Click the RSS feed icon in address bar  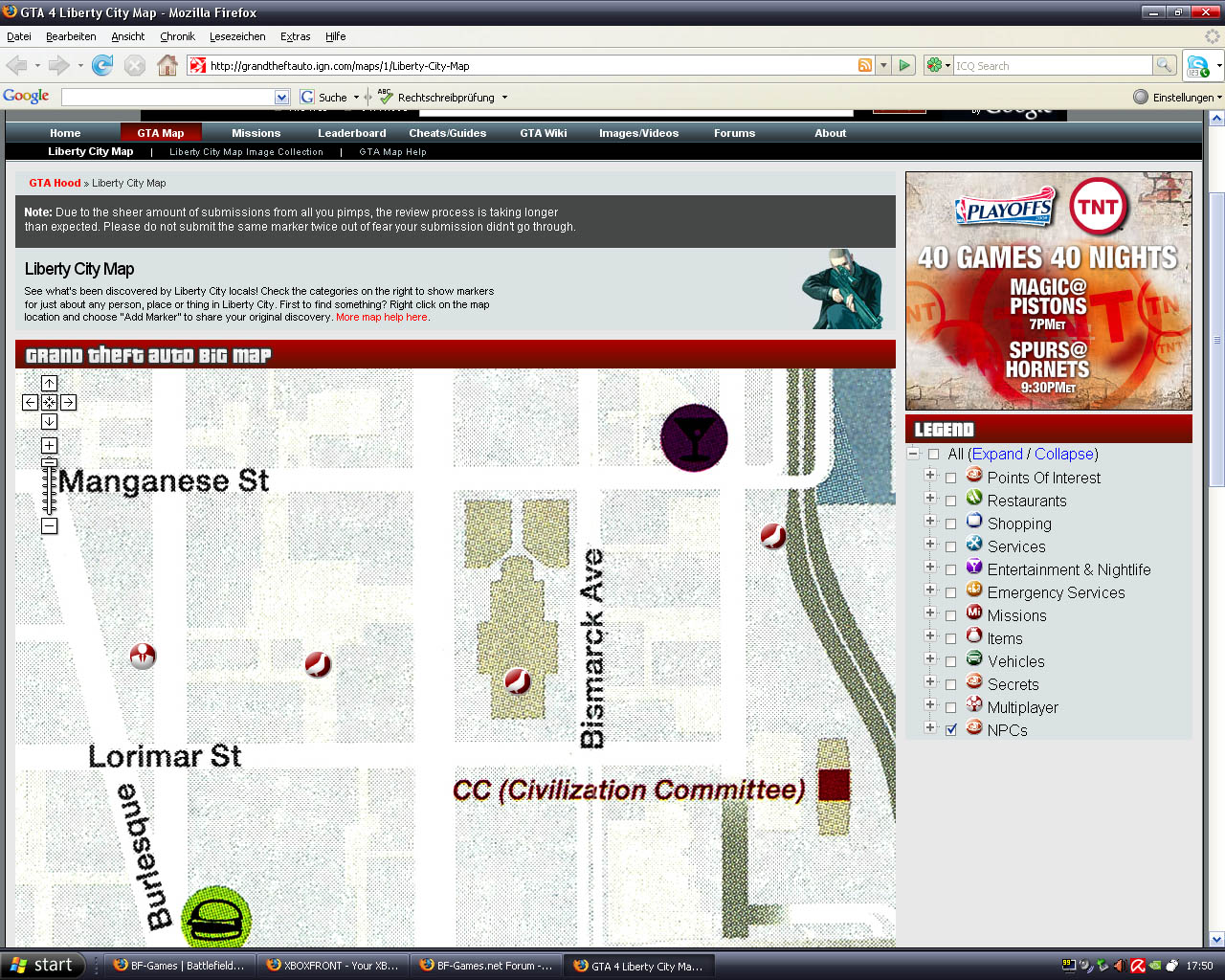click(865, 65)
